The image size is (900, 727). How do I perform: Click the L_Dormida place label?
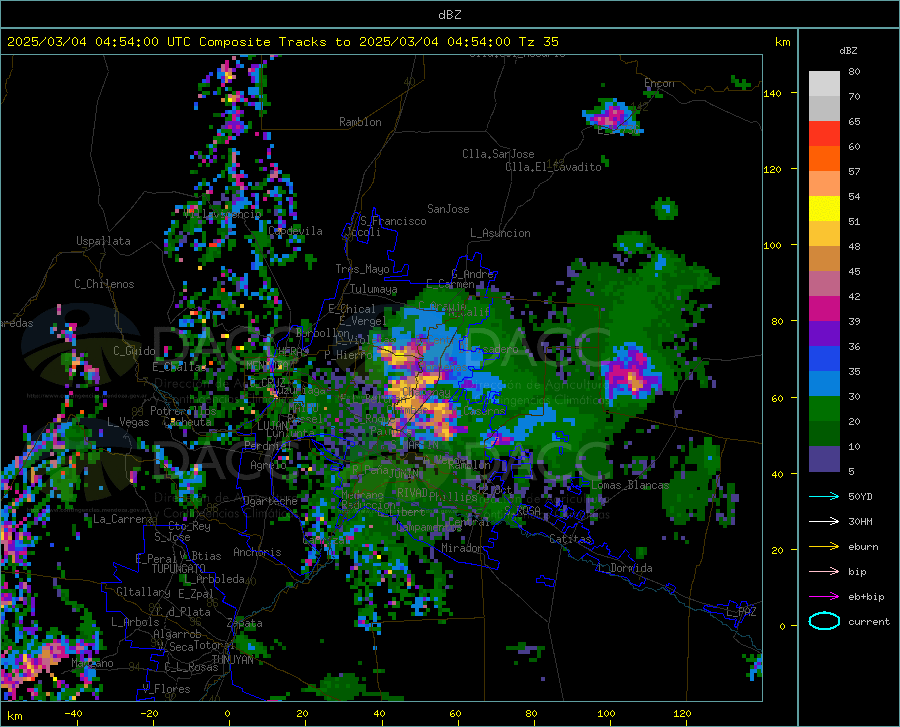tap(625, 568)
